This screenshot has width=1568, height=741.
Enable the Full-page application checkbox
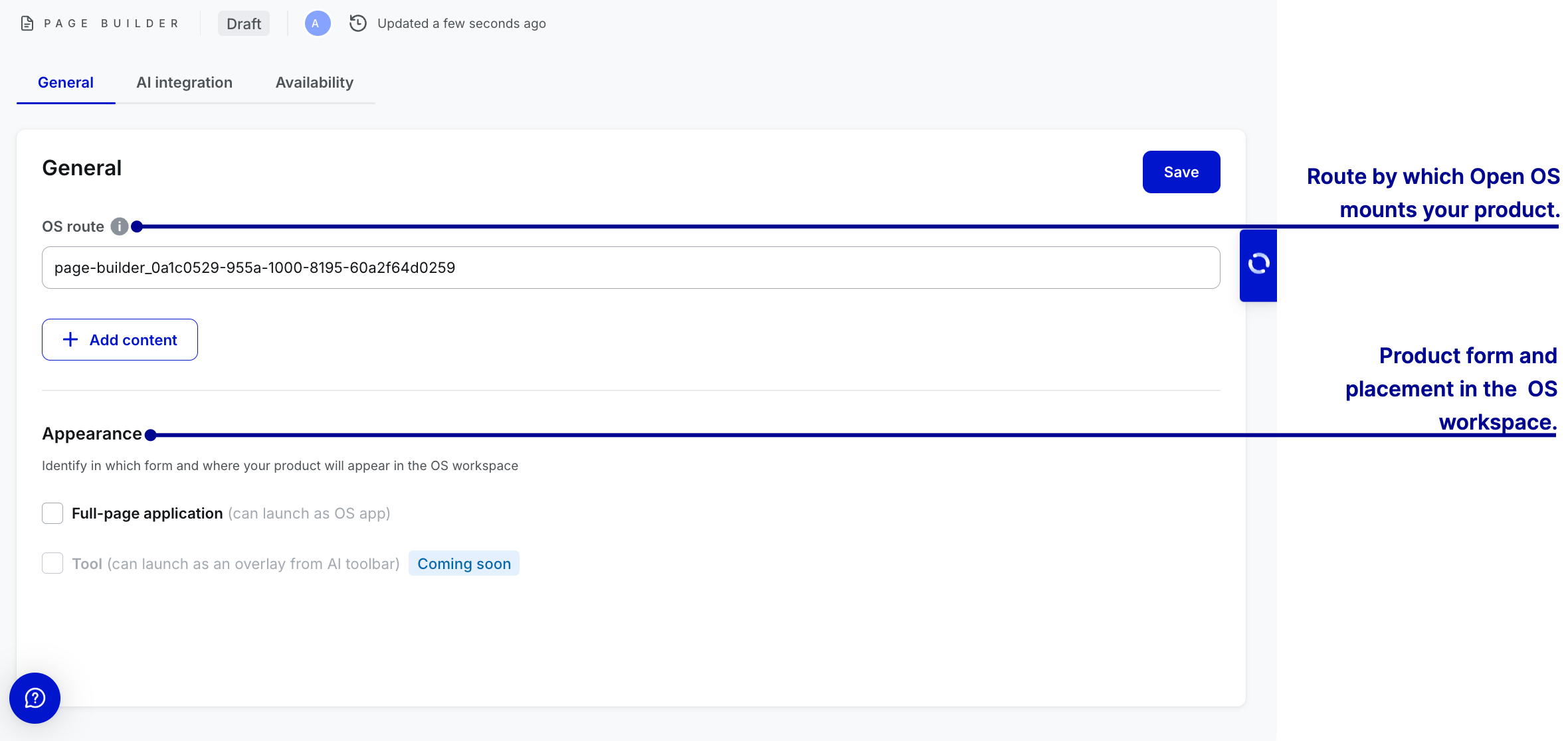coord(52,513)
